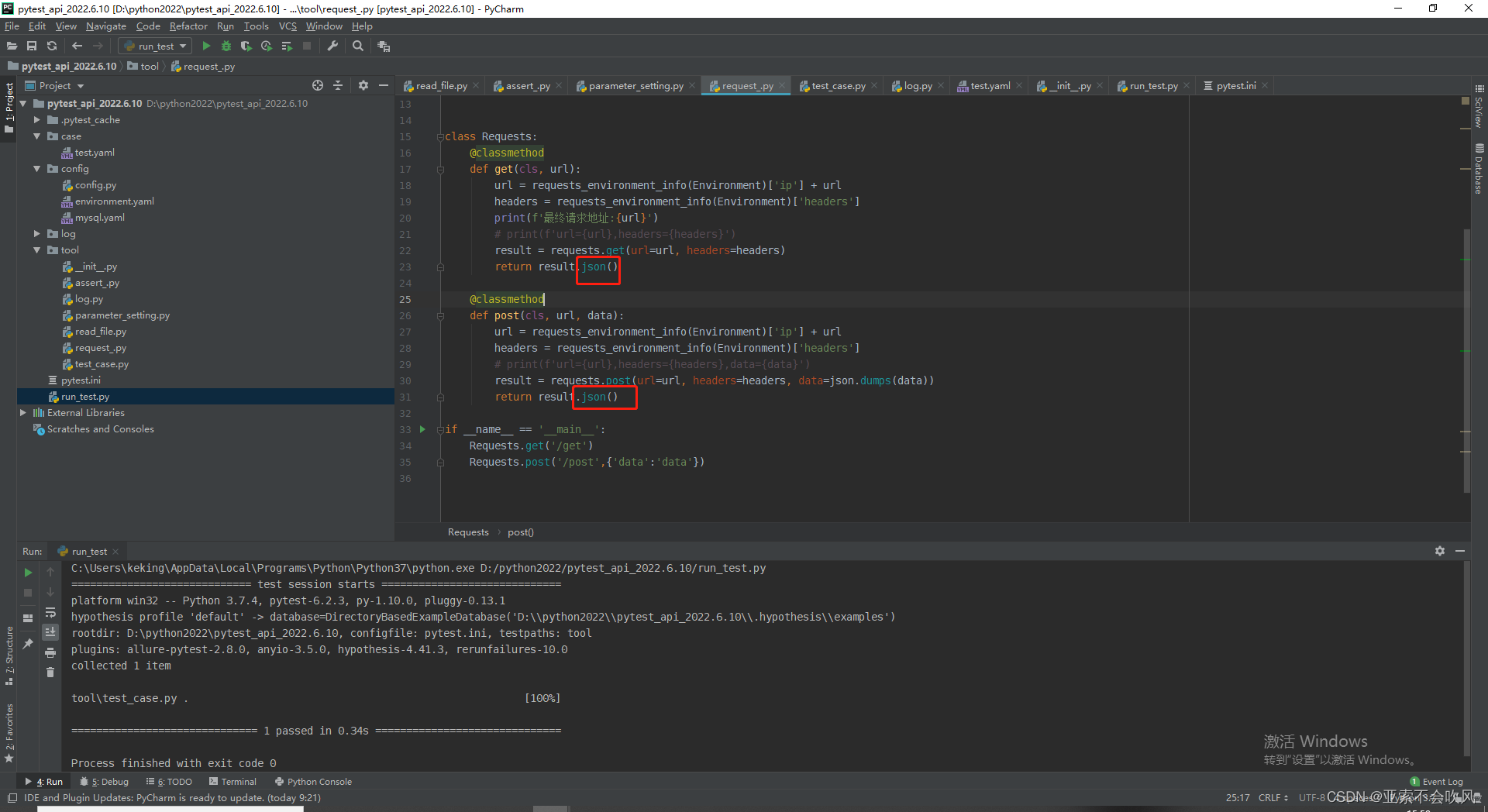The height and width of the screenshot is (812, 1488).
Task: Run run_test with the green play button
Action: [206, 46]
